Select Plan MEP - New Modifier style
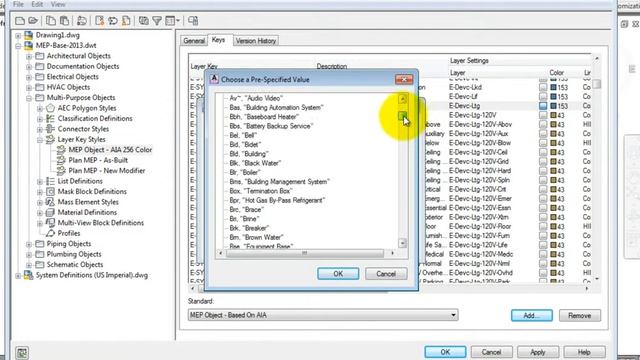The image size is (640, 360). [107, 171]
